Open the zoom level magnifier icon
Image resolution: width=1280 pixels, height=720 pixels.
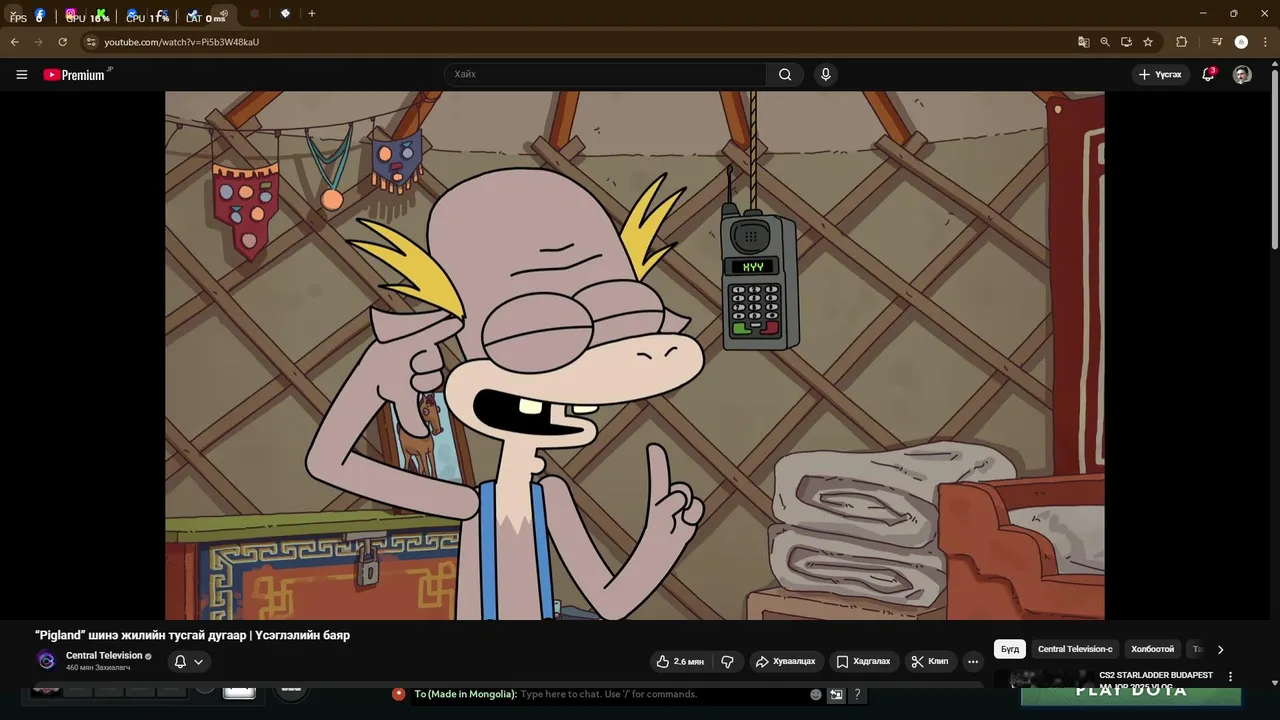point(1105,42)
